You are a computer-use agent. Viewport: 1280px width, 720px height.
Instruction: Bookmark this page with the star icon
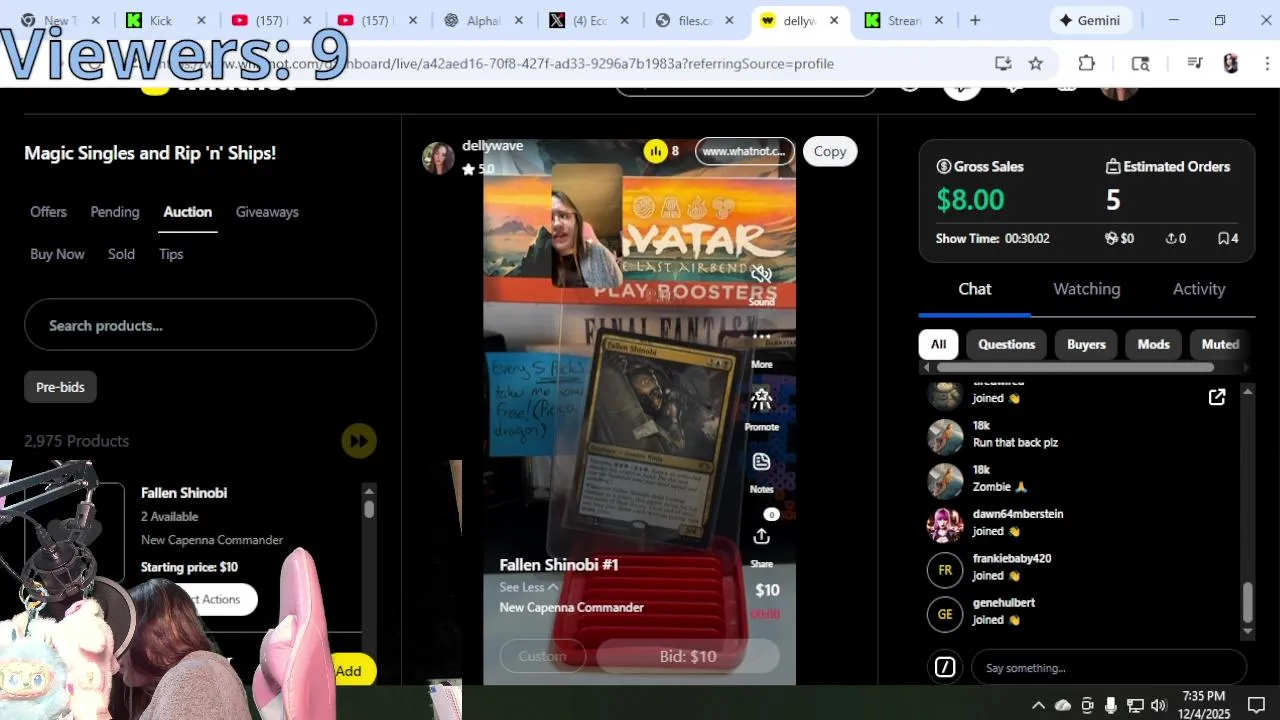(x=1036, y=63)
